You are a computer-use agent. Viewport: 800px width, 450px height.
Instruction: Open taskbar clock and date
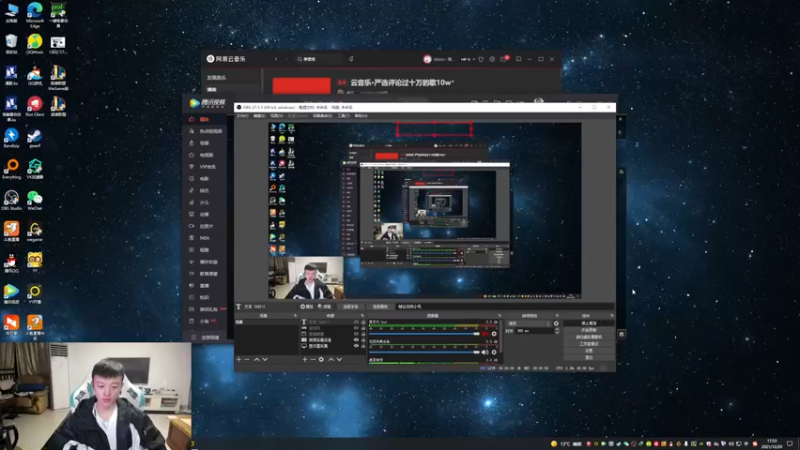click(x=772, y=443)
